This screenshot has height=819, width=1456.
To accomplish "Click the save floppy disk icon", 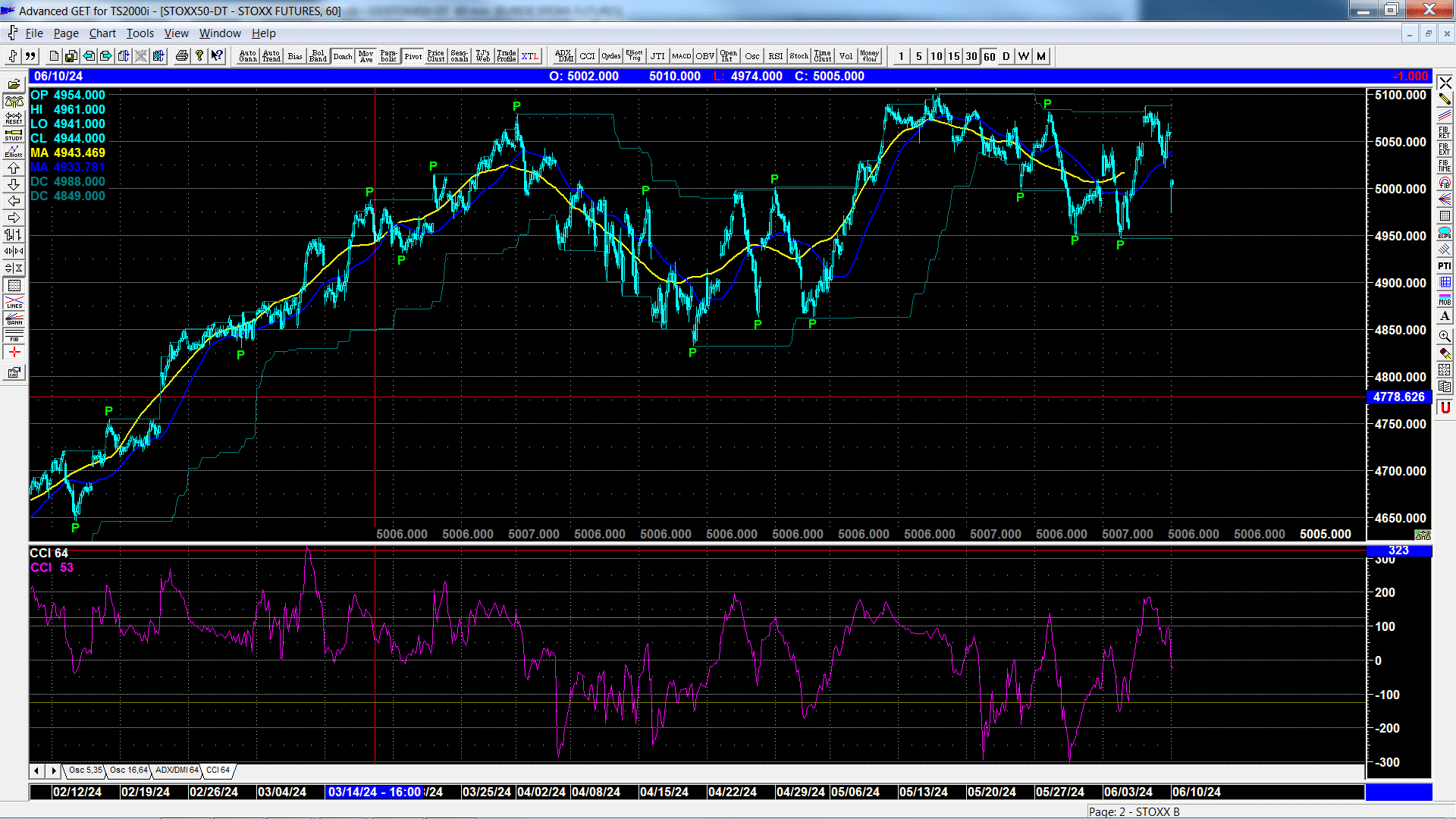I will pos(71,56).
